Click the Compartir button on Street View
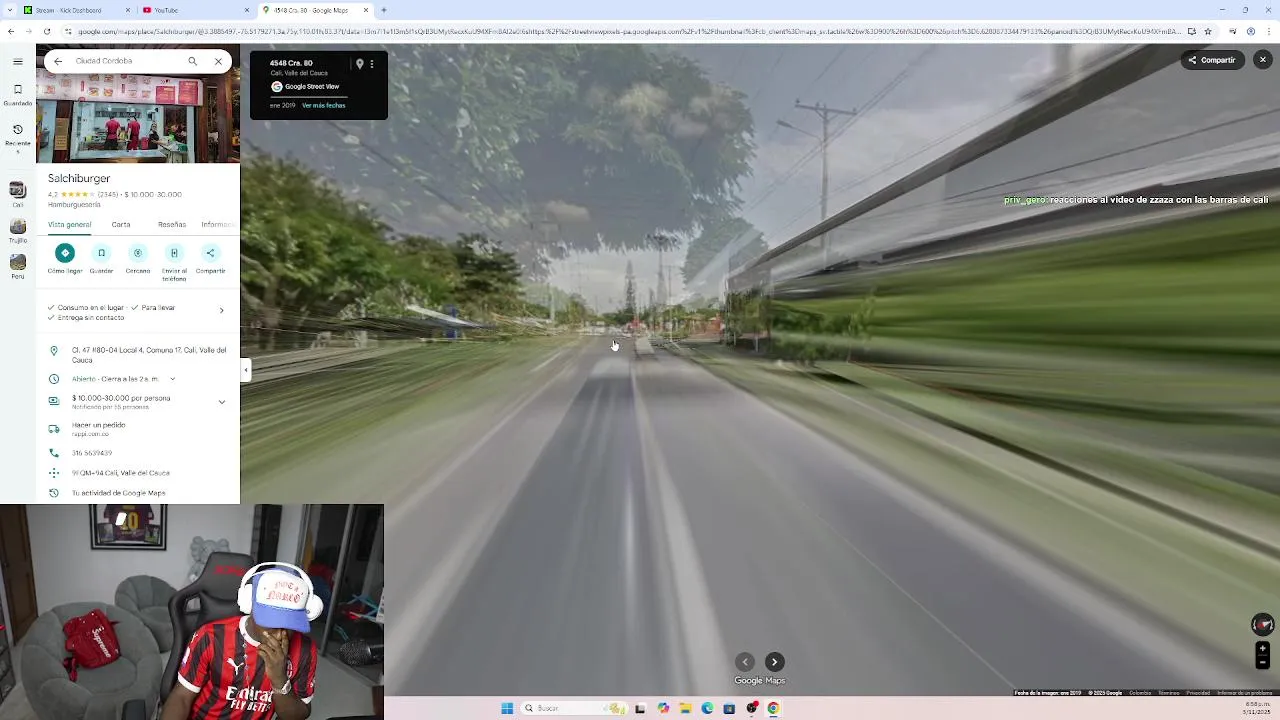Image resolution: width=1280 pixels, height=720 pixels. pos(1212,60)
